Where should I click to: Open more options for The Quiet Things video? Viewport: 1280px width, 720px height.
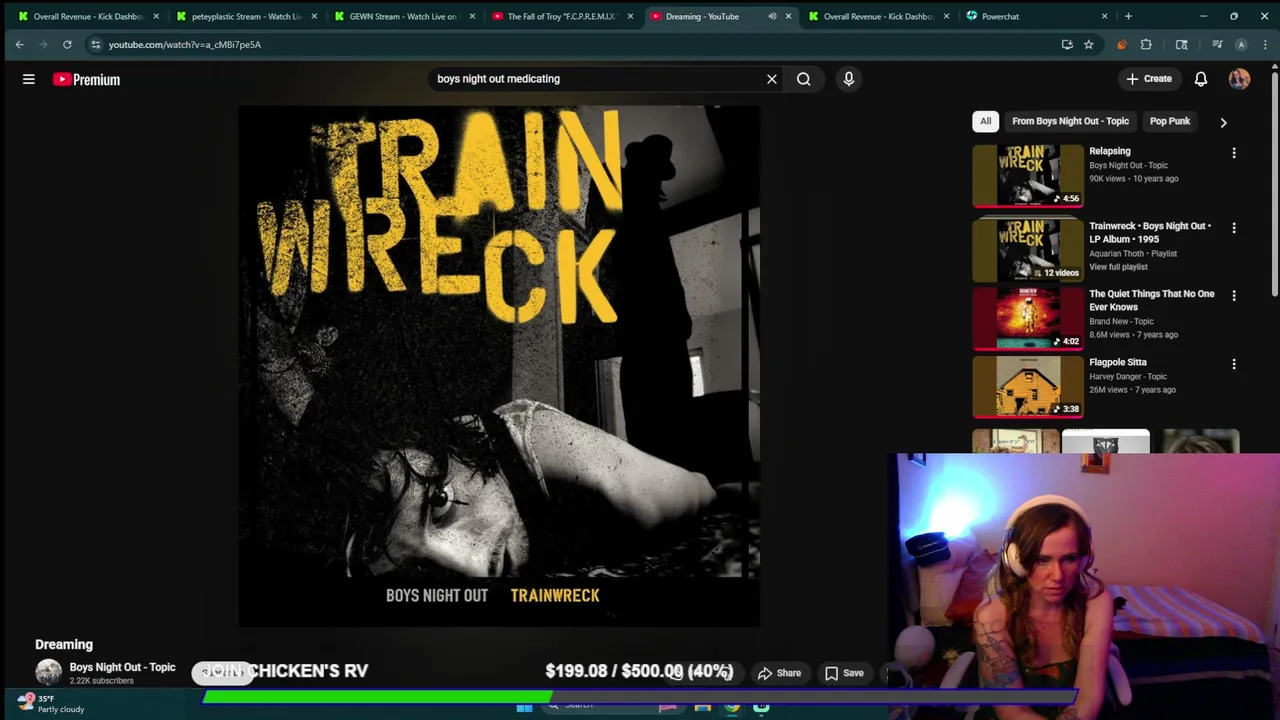(x=1233, y=296)
